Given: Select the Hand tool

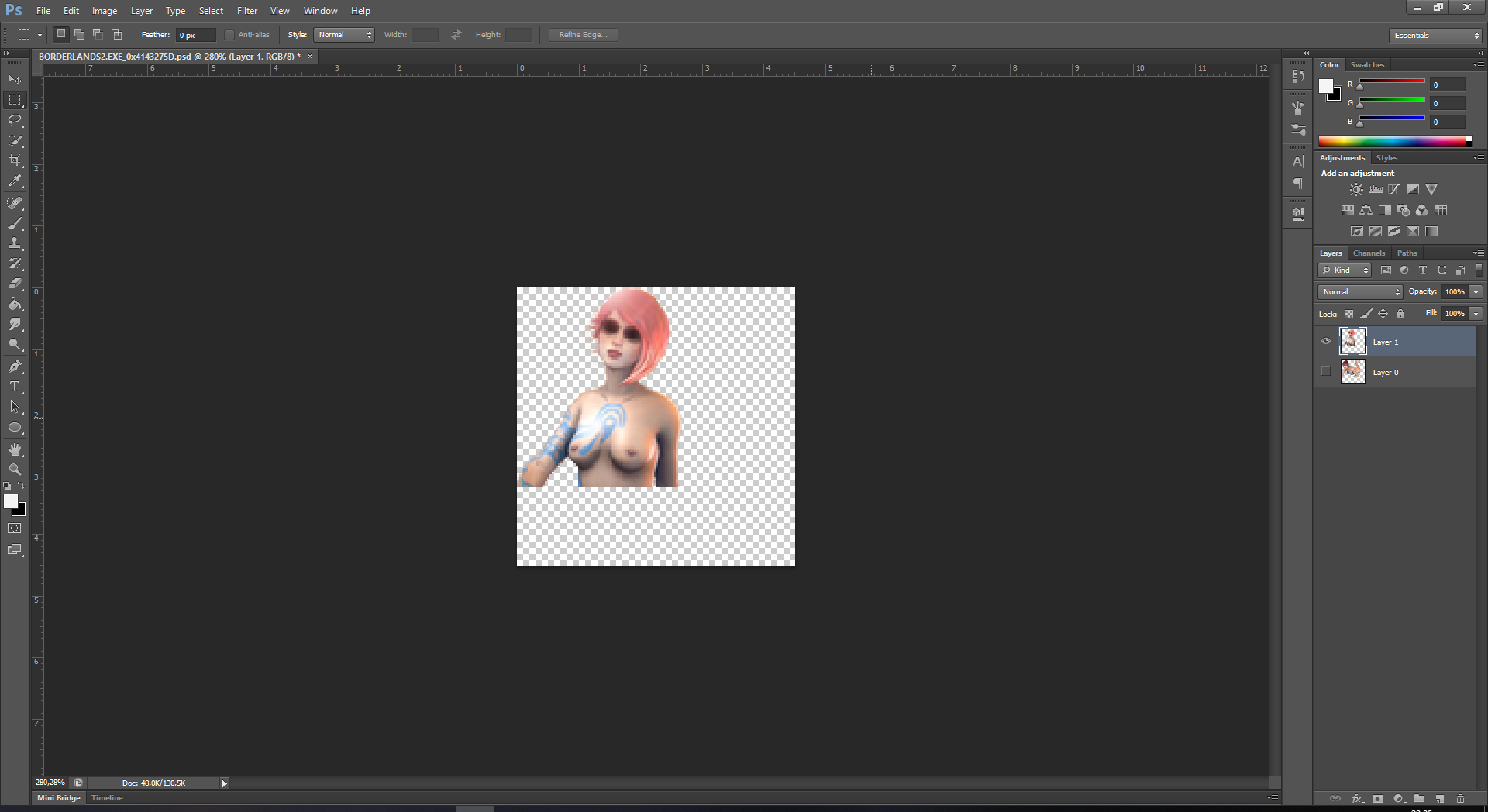Looking at the screenshot, I should [15, 449].
